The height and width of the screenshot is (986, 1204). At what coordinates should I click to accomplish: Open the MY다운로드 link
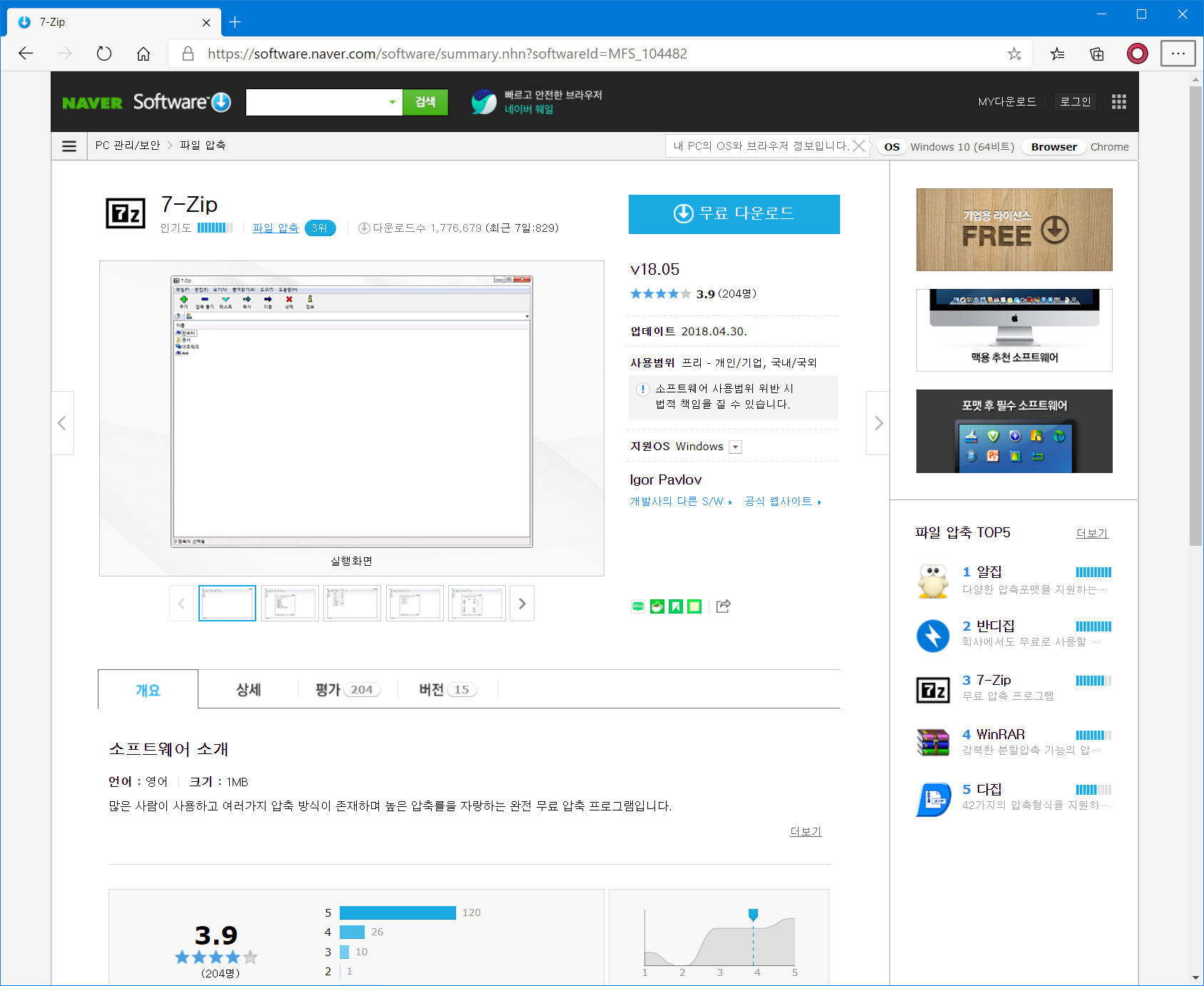click(x=1007, y=102)
